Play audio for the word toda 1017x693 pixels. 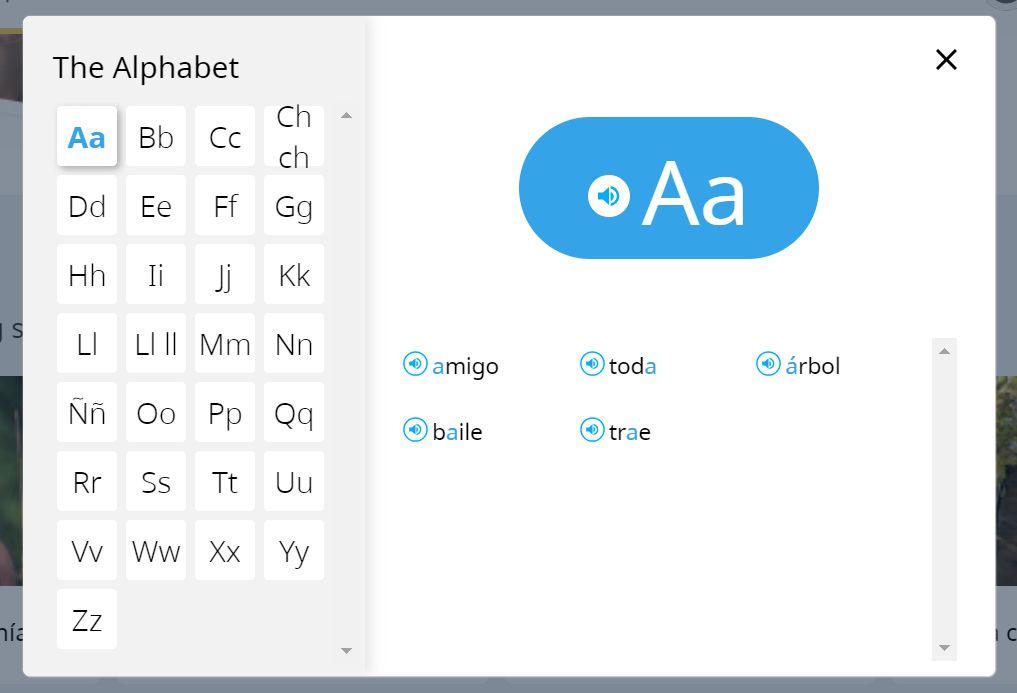tap(591, 364)
